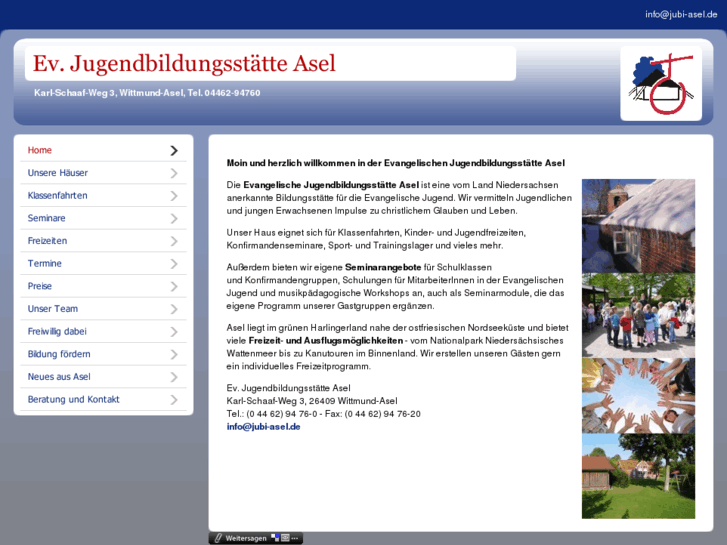Click the email share icon in Weitersagen bar

[x=285, y=538]
